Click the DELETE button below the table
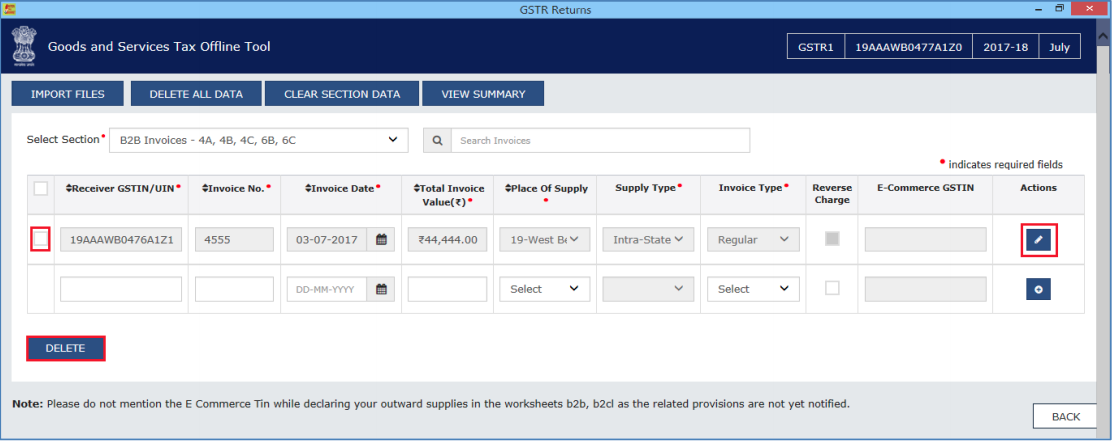The height and width of the screenshot is (441, 1112). (x=65, y=349)
